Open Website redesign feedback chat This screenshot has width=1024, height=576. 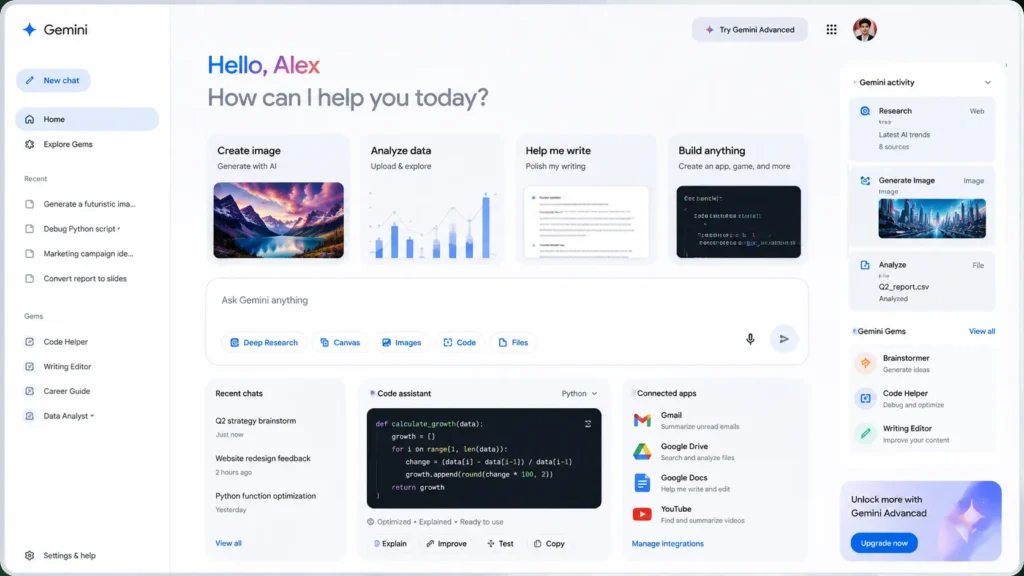click(x=263, y=458)
